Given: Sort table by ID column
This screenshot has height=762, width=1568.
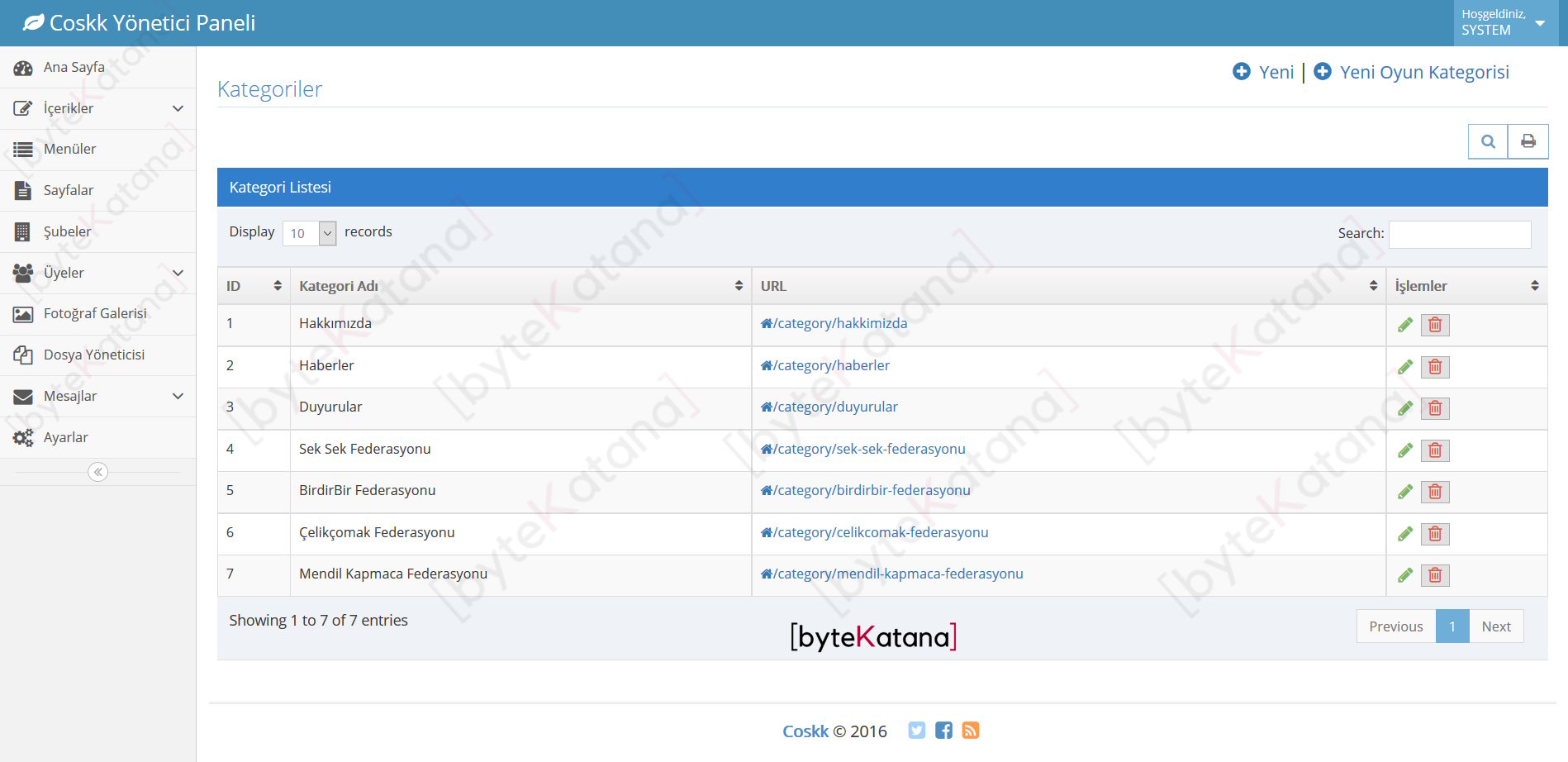Looking at the screenshot, I should coord(253,286).
